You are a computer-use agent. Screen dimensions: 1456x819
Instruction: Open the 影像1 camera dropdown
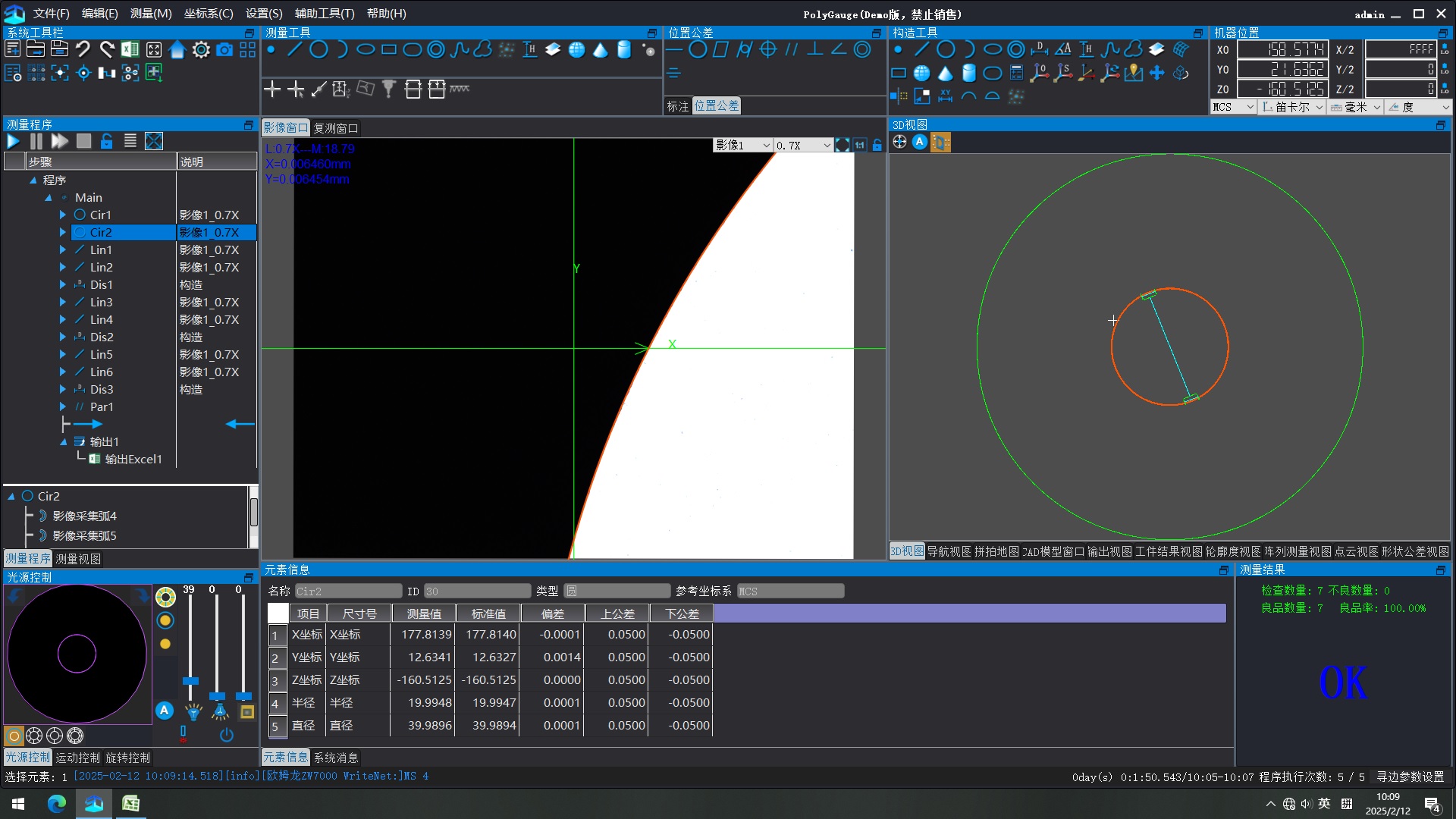click(742, 145)
